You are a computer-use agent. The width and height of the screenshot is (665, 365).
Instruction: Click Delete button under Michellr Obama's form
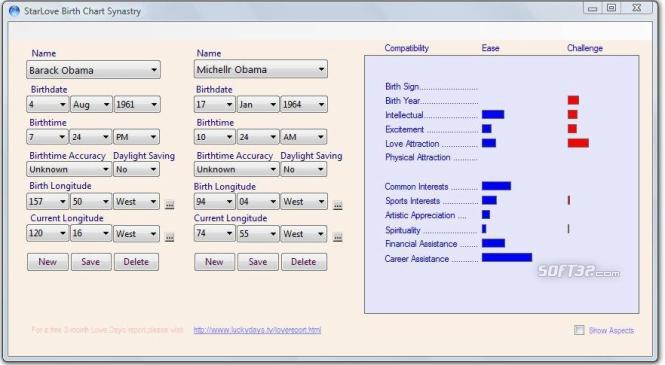[304, 262]
